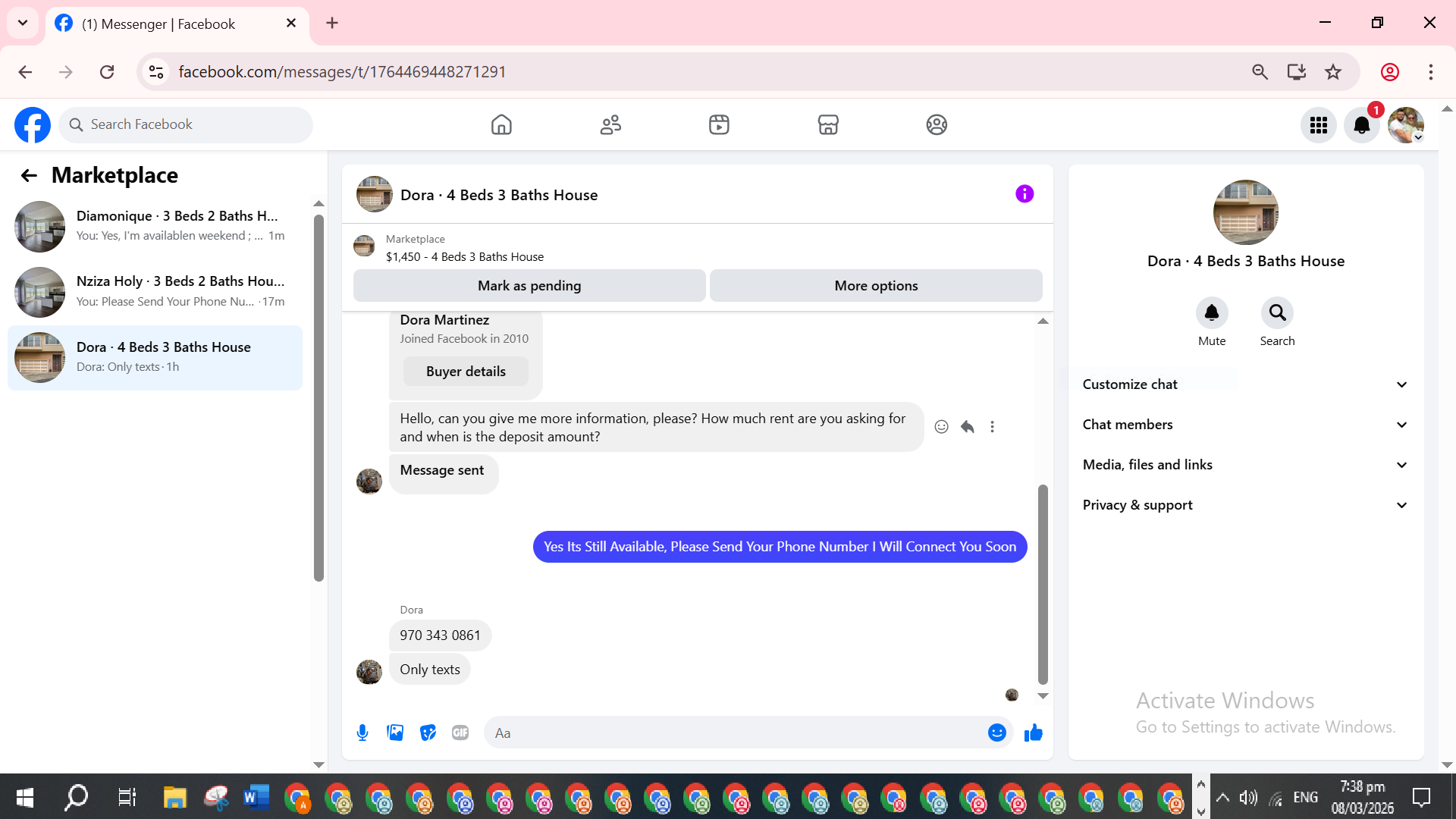
Task: Attach a photo using image icon
Action: pyautogui.click(x=395, y=733)
